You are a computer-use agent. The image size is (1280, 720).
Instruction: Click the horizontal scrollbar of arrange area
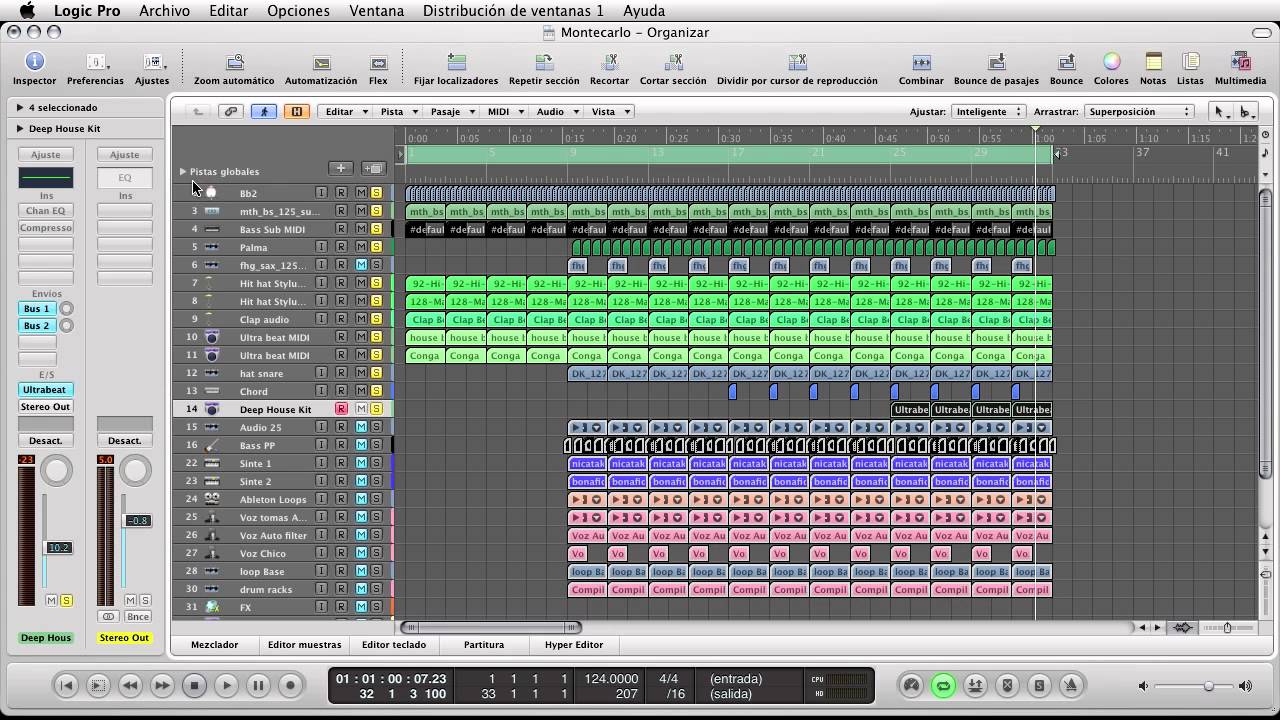pyautogui.click(x=490, y=627)
